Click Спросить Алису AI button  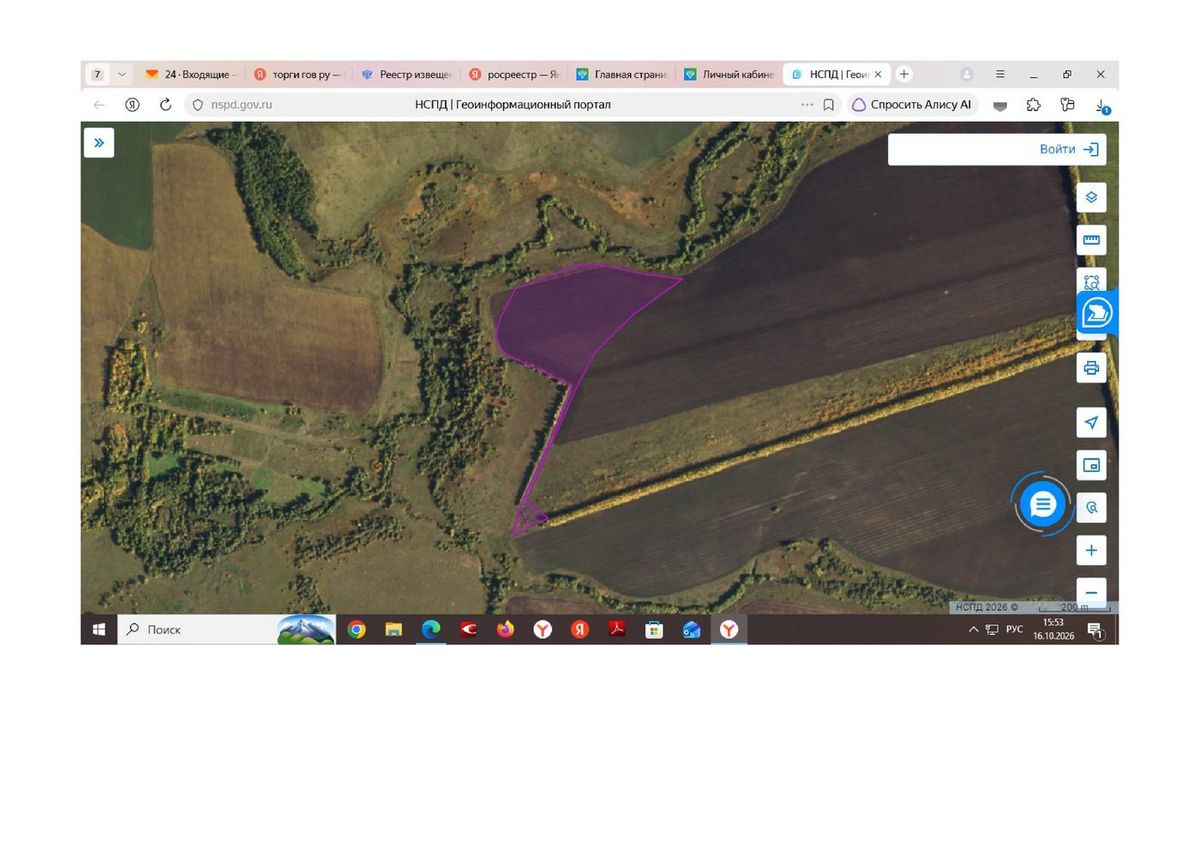coord(912,104)
